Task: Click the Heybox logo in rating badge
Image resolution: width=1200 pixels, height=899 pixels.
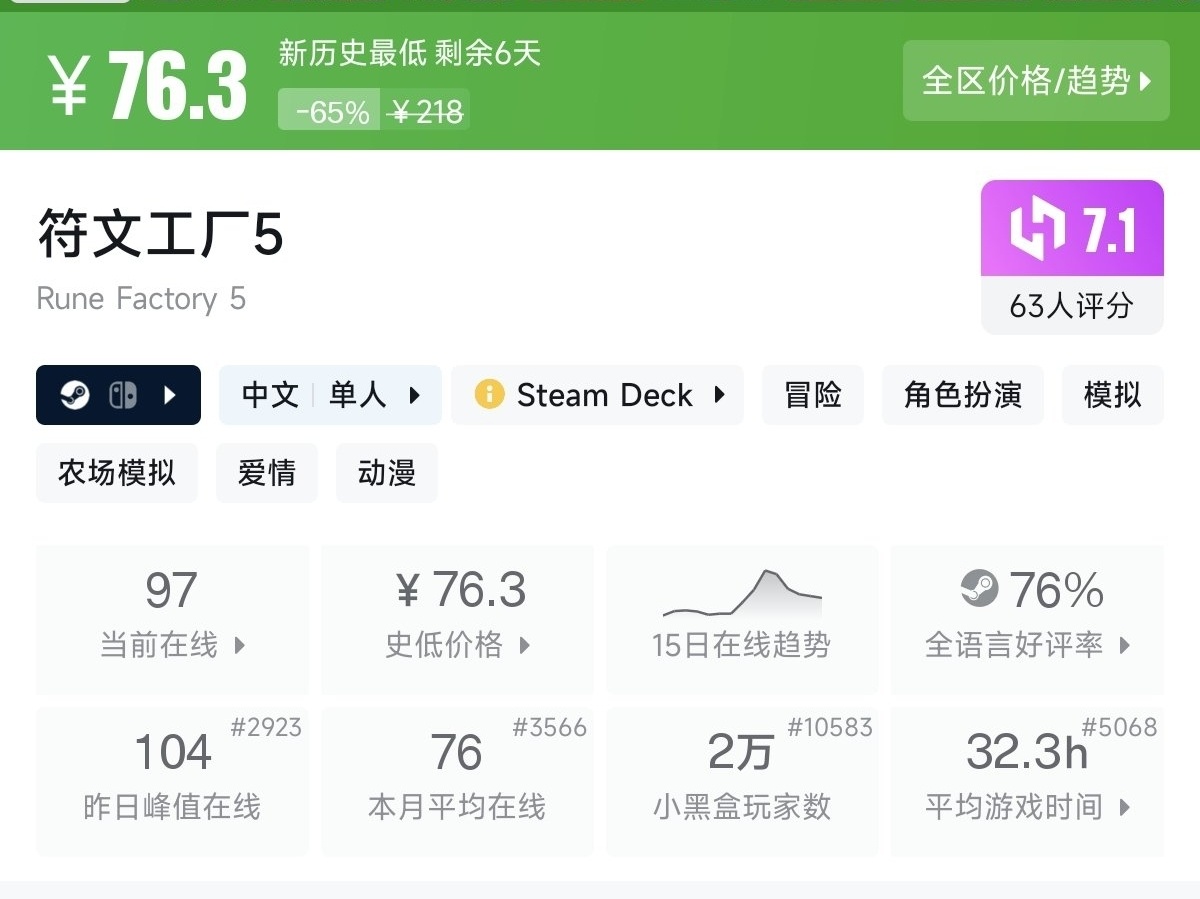Action: (1037, 229)
